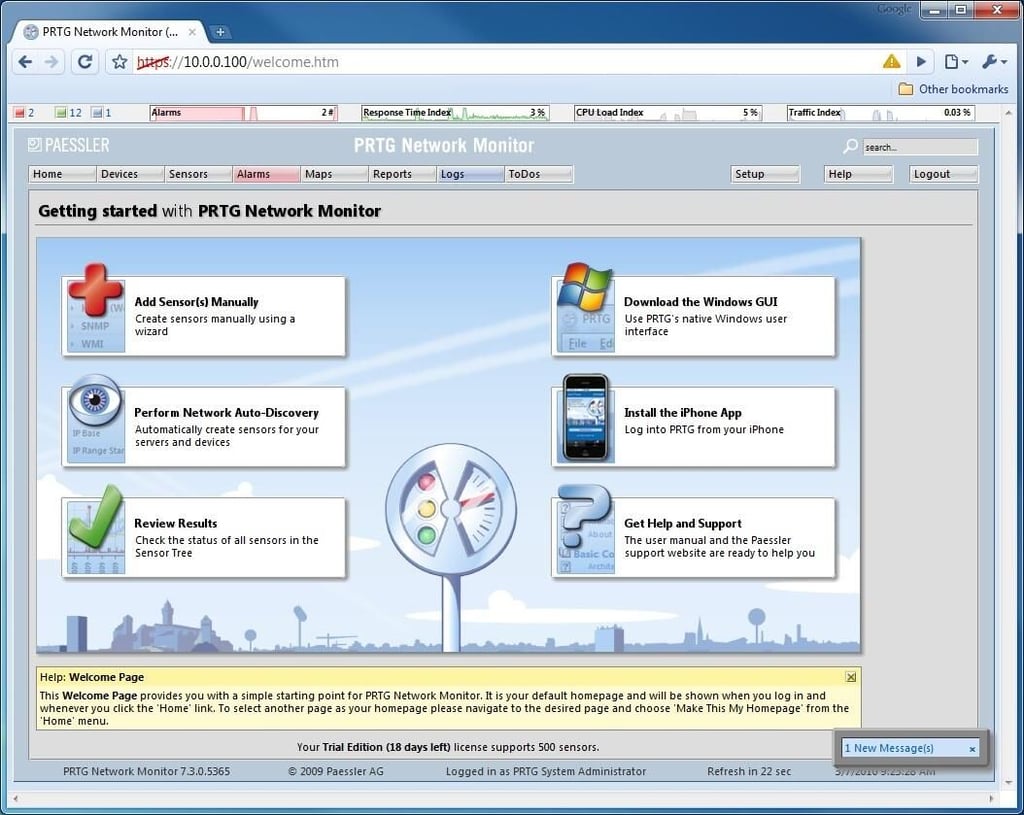Click the green checkmark Review Results icon

click(95, 516)
